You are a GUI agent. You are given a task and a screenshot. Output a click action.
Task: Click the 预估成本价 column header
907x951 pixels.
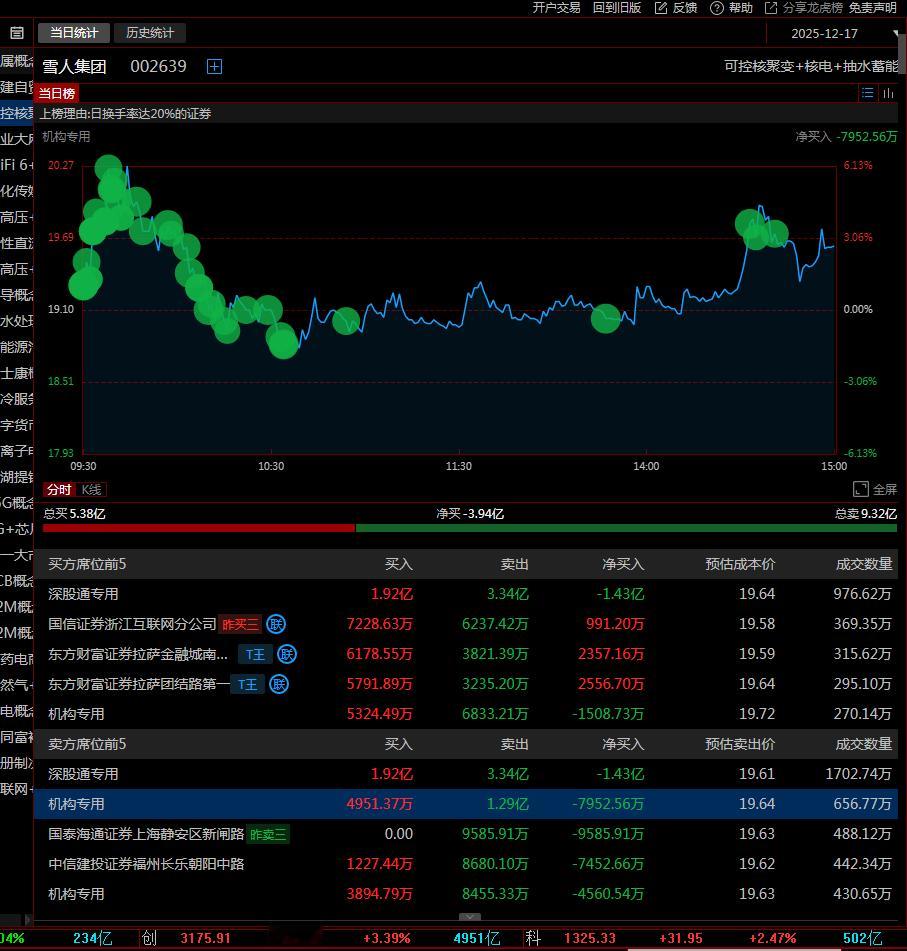tap(740, 564)
